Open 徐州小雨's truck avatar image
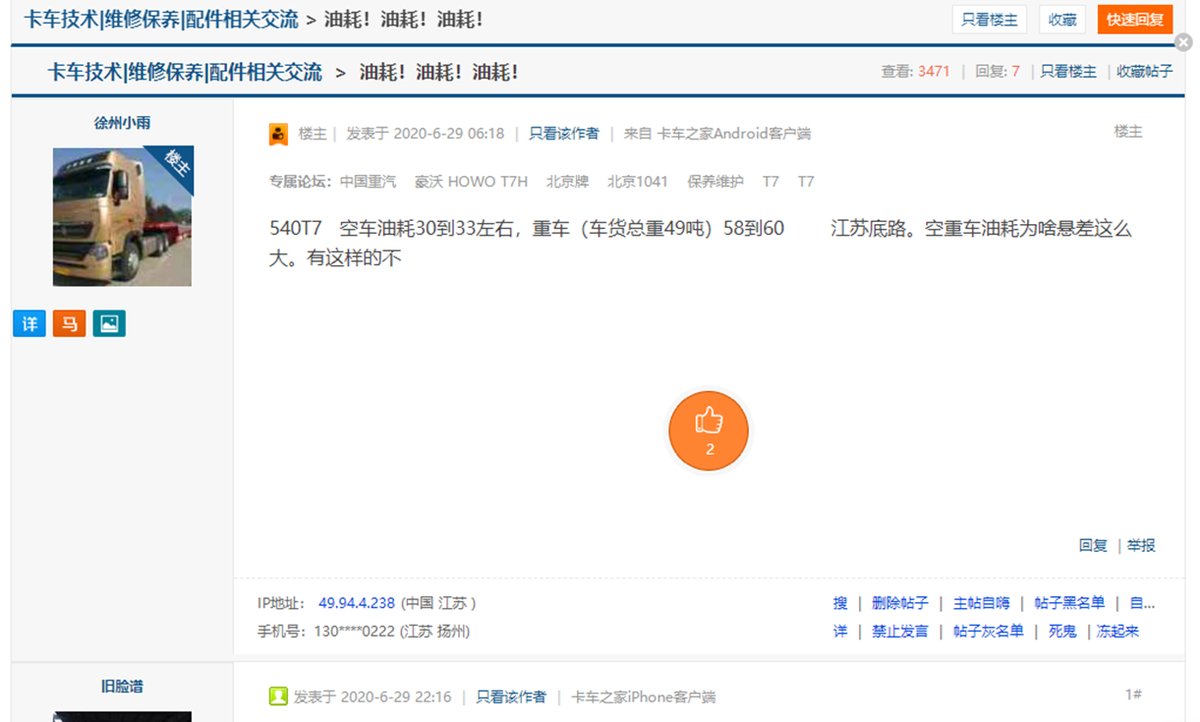Viewport: 1200px width, 722px height. [122, 216]
